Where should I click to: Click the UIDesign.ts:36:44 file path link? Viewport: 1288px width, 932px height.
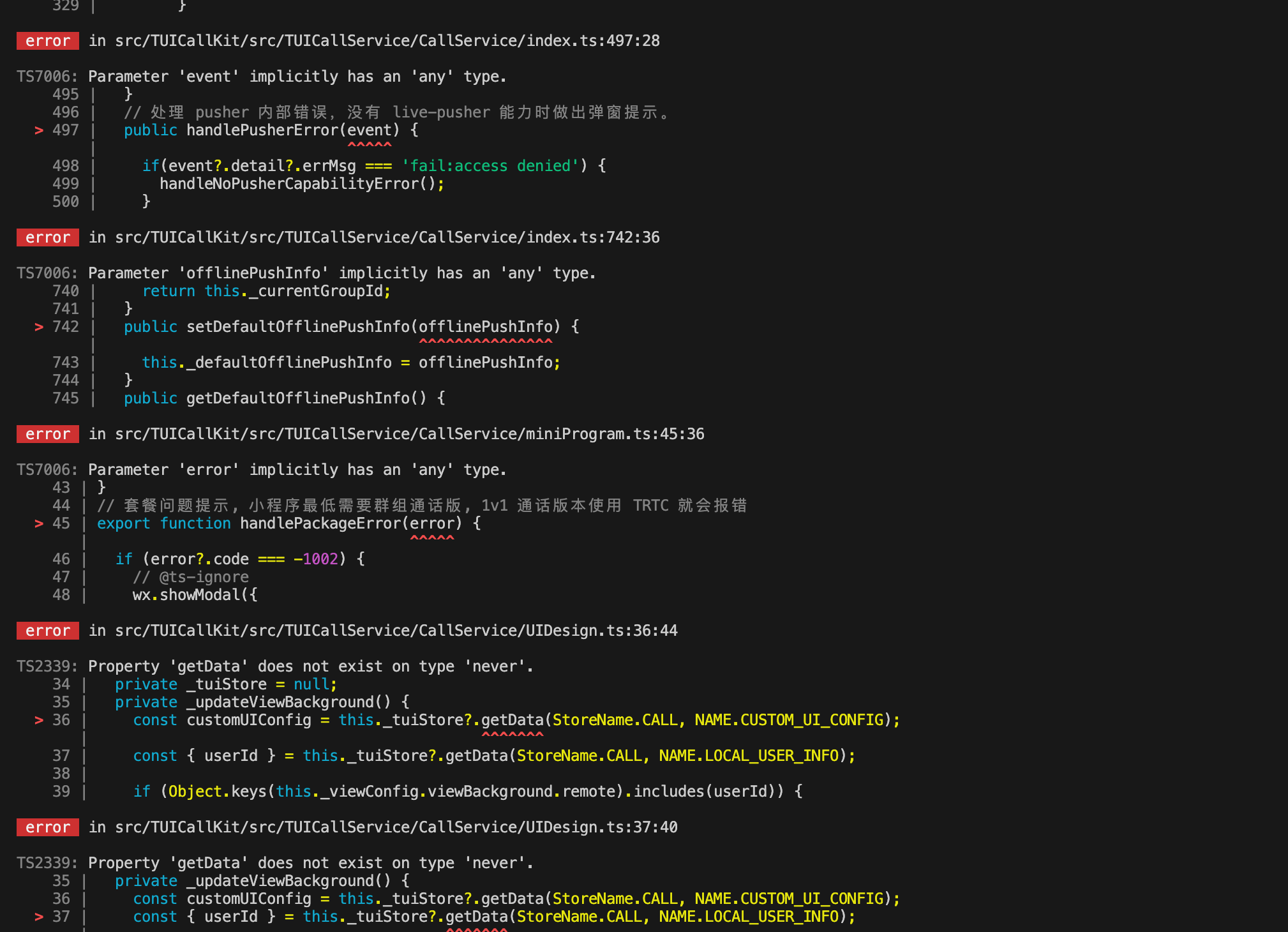(396, 631)
